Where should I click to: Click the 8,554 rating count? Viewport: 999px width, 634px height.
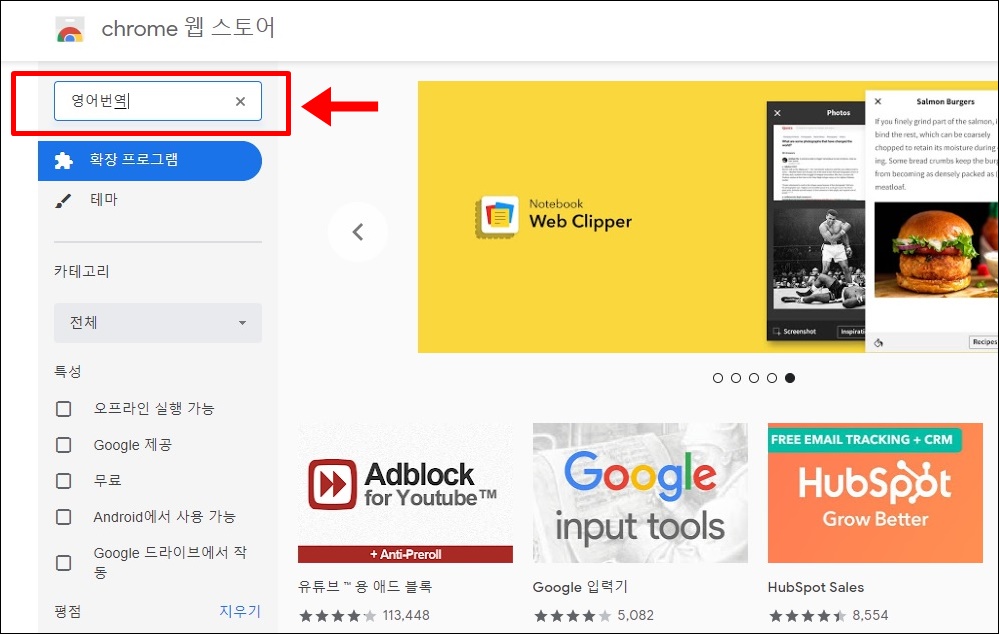870,616
